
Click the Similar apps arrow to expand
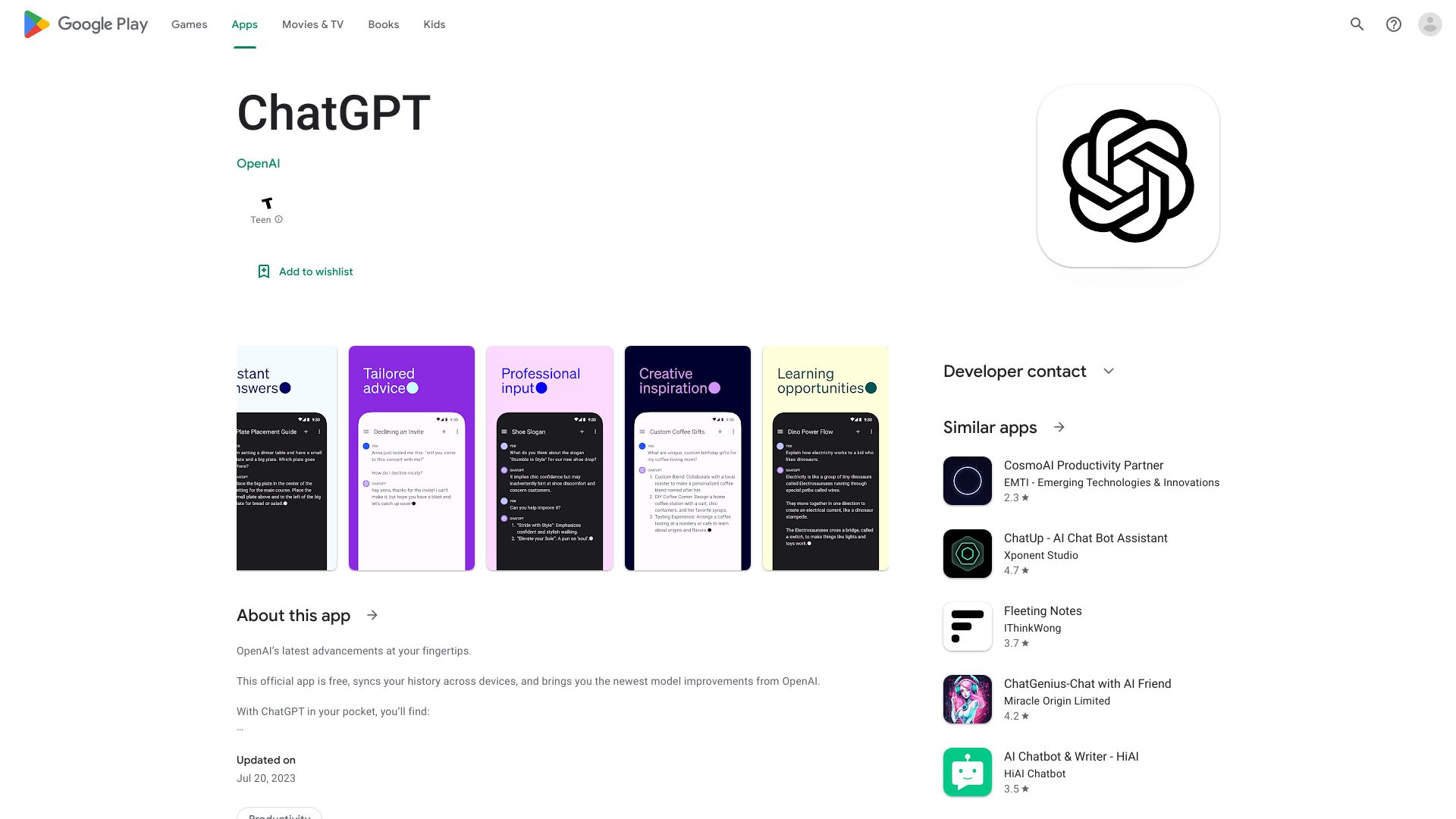coord(1059,426)
